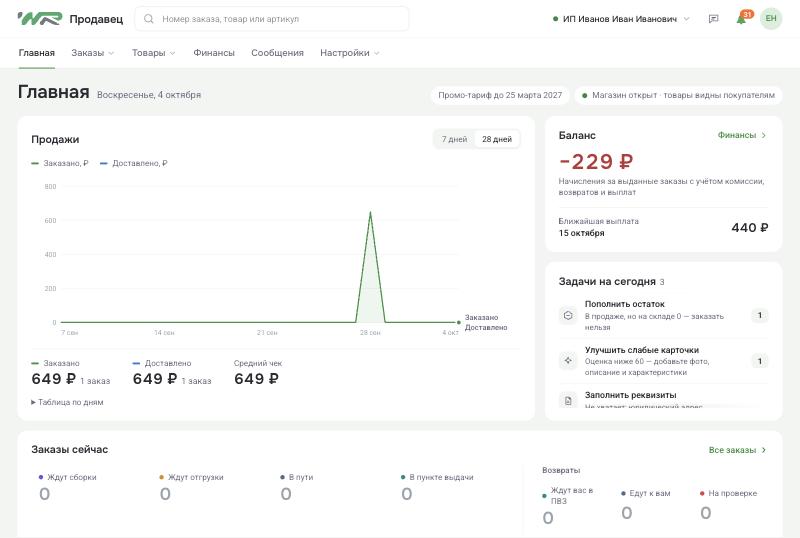This screenshot has width=800, height=538.
Task: Click the Ждут сборки order counter
Action: click(68, 486)
